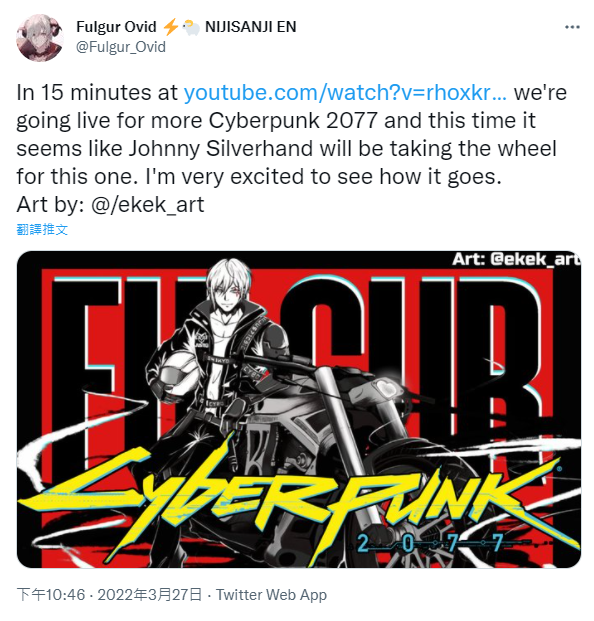
Task: Click the Art: @ekek_art watermark in image
Action: point(516,259)
